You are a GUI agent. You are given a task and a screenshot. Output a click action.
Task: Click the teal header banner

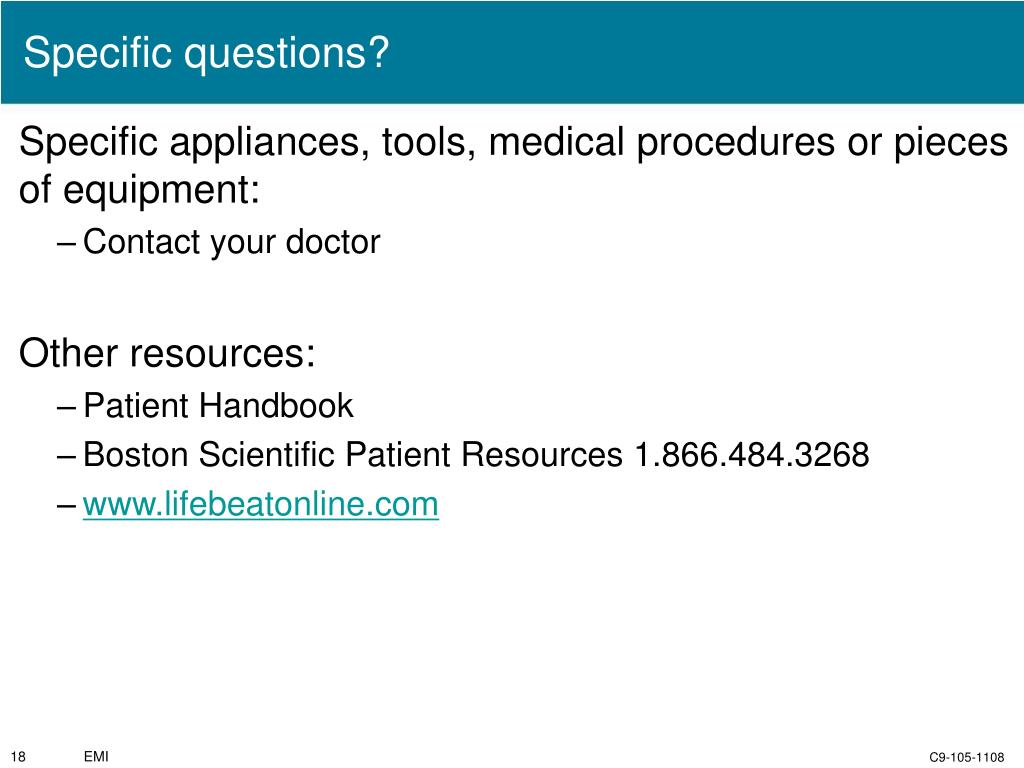(x=512, y=52)
